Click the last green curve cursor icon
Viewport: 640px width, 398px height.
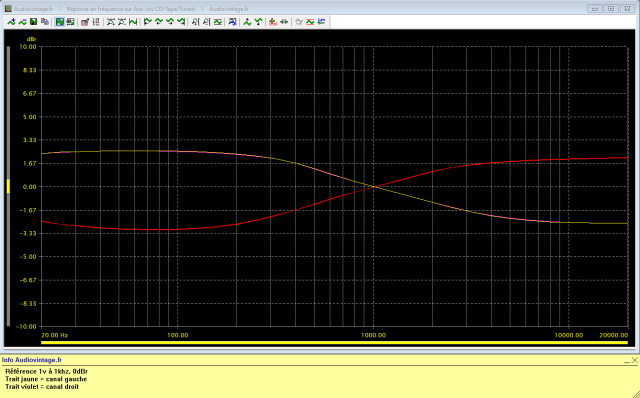181,22
